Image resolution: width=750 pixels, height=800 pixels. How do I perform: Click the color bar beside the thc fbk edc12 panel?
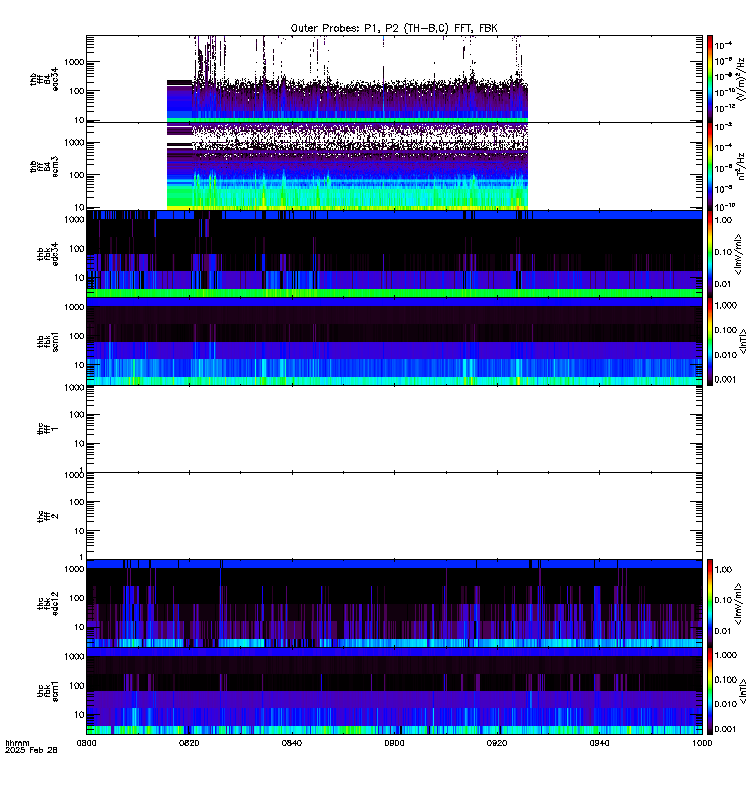coord(710,603)
